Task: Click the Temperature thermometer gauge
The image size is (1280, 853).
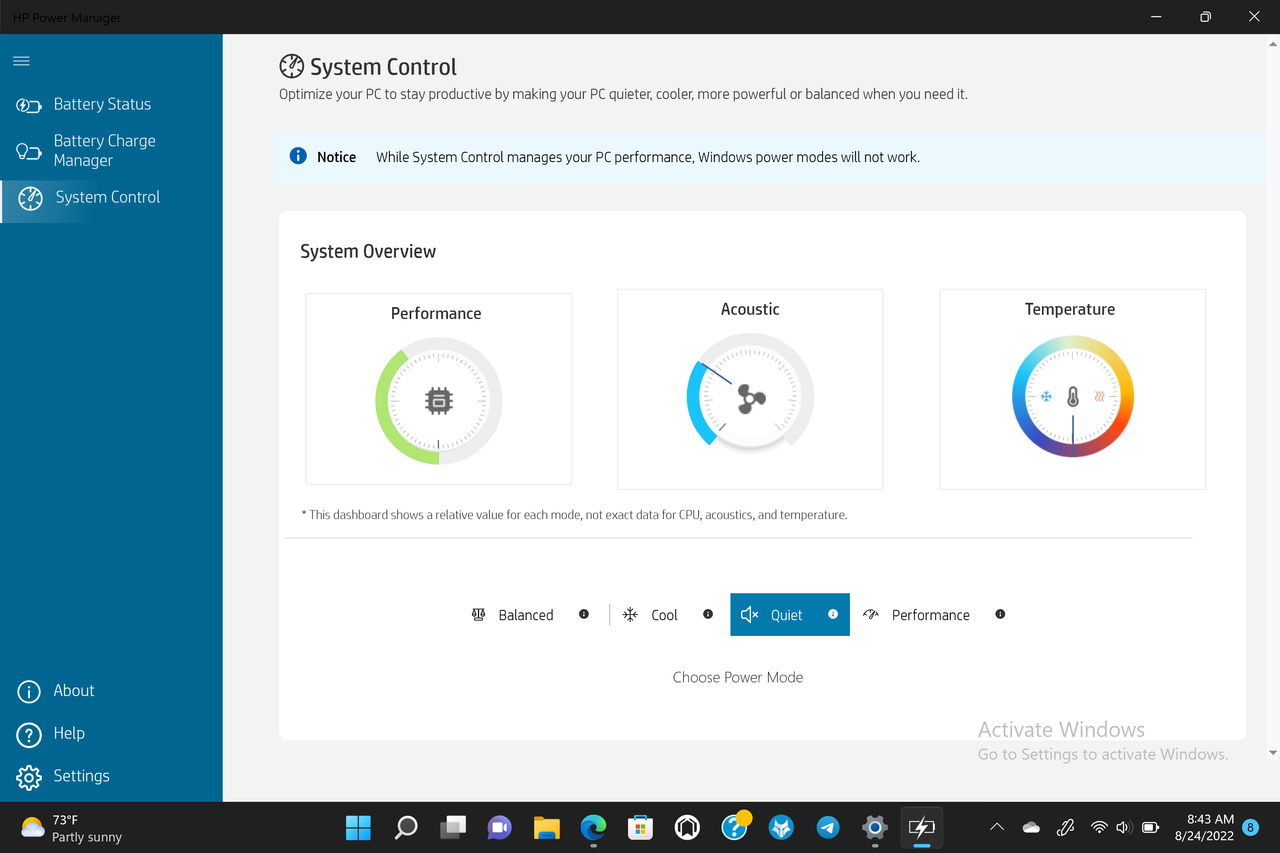Action: (1073, 396)
